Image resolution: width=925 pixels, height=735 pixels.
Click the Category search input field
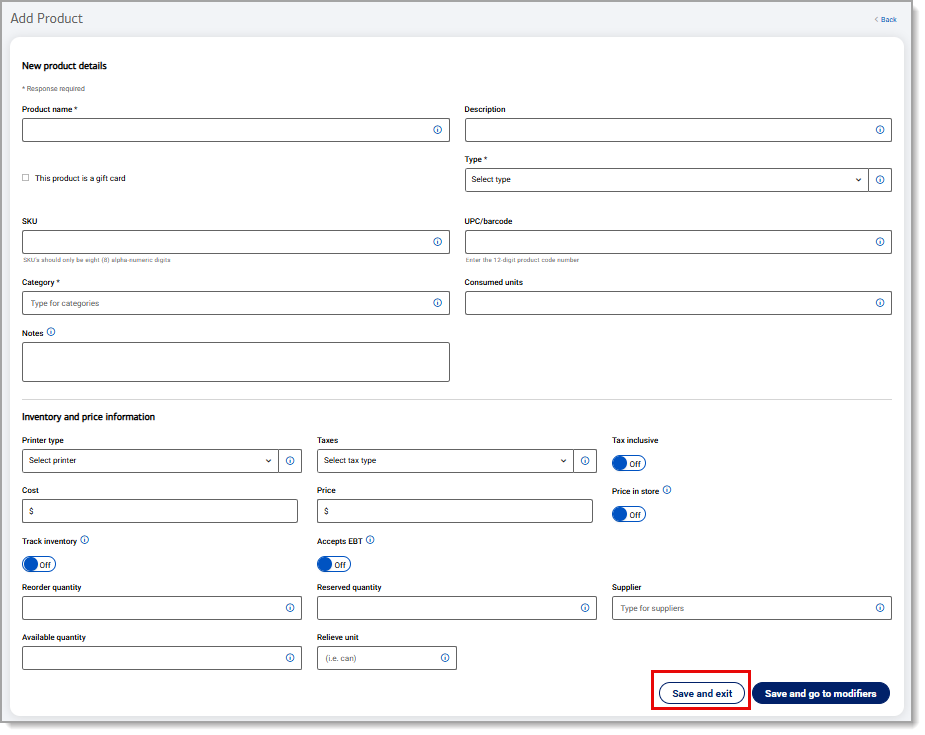[x=225, y=303]
